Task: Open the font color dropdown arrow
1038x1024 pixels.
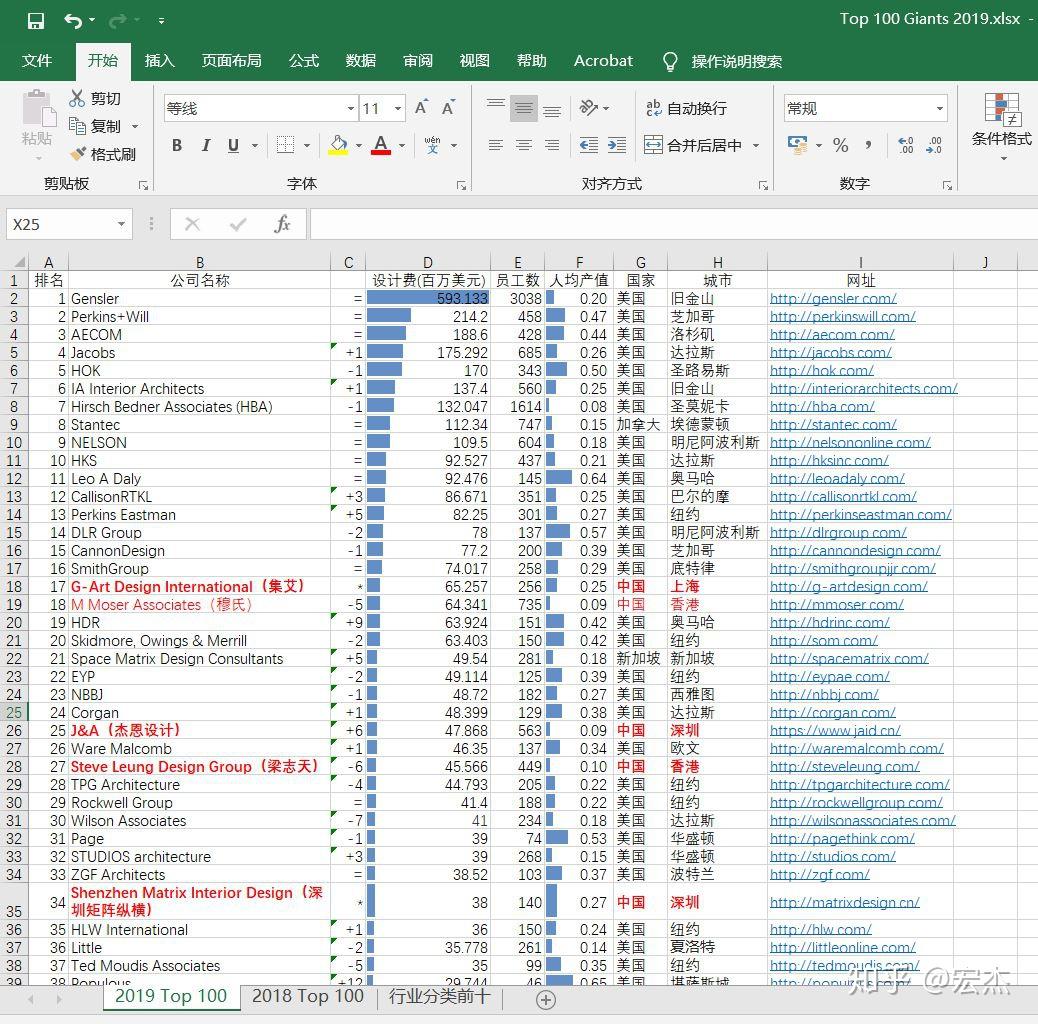Action: click(402, 145)
